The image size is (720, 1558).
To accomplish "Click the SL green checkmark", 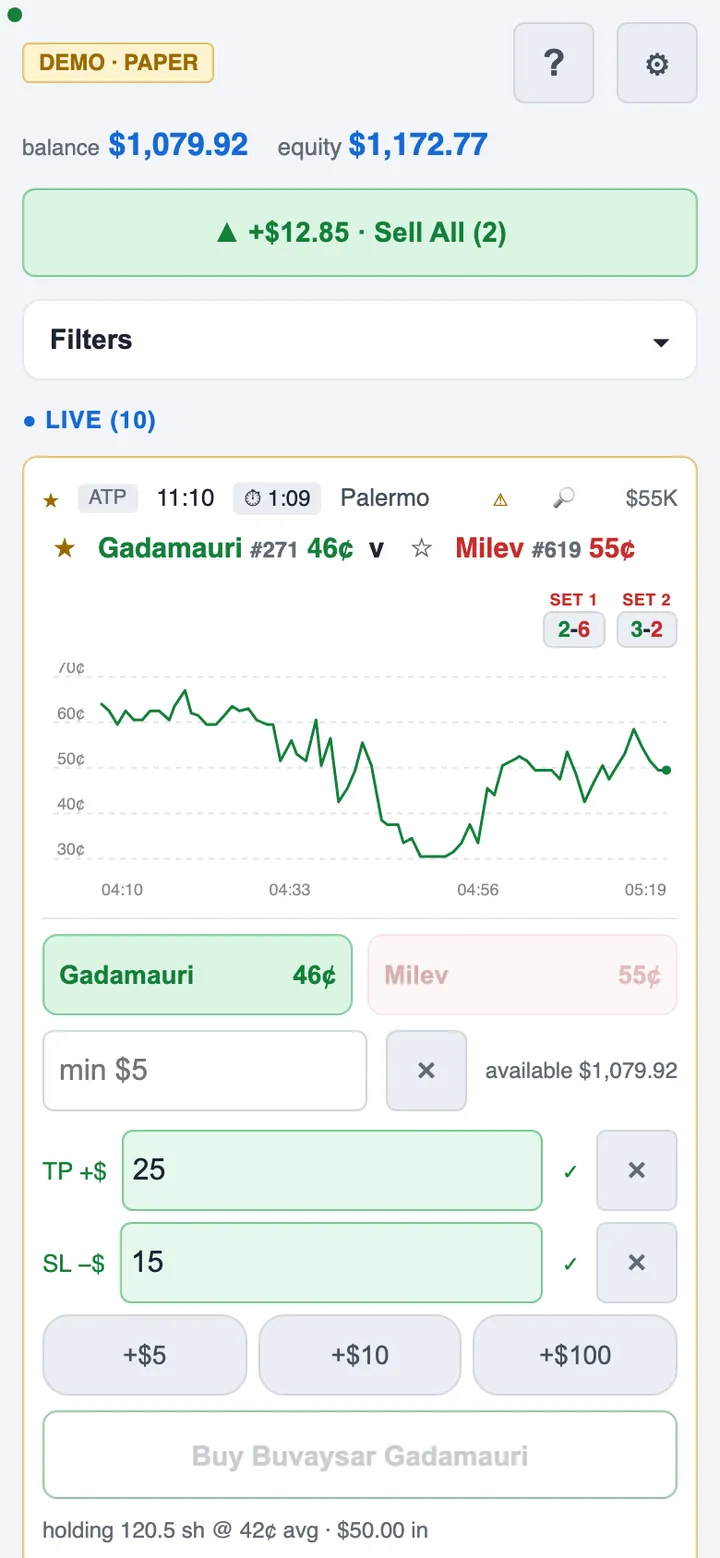I will click(x=570, y=1263).
